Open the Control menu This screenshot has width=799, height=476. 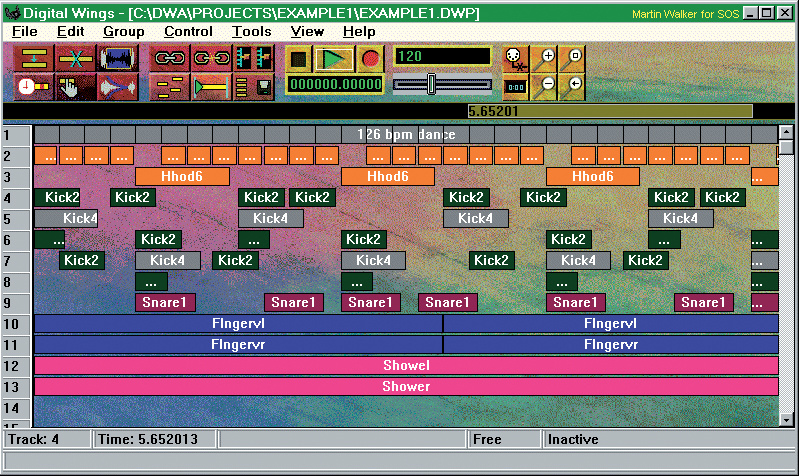tap(188, 32)
